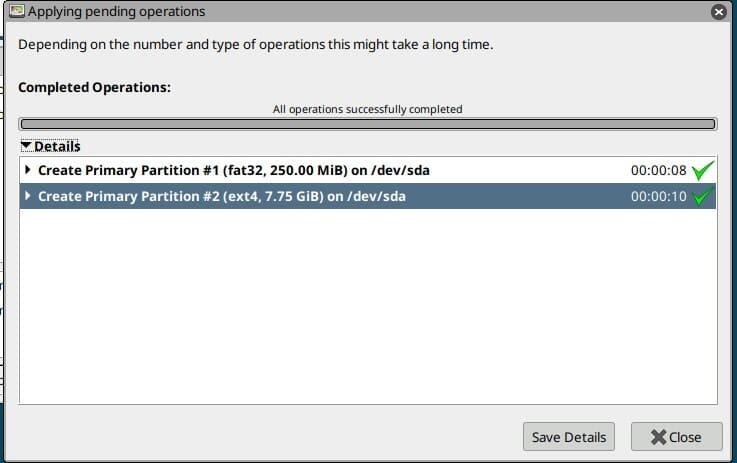Click the Close button label
737x463 pixels.
pos(685,437)
